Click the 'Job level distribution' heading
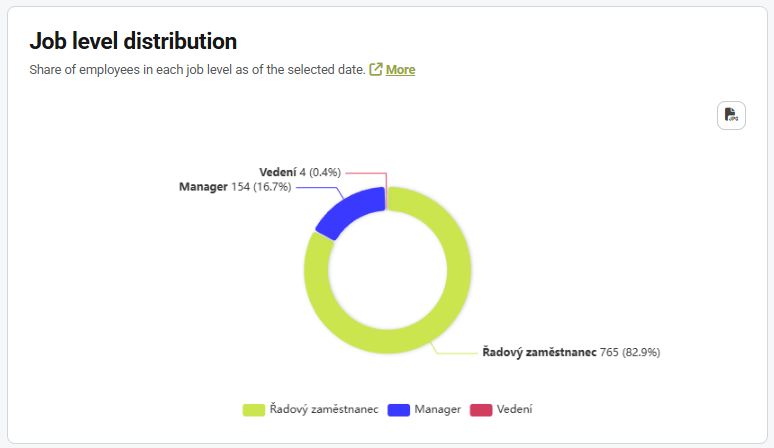This screenshot has height=448, width=774. 133,42
